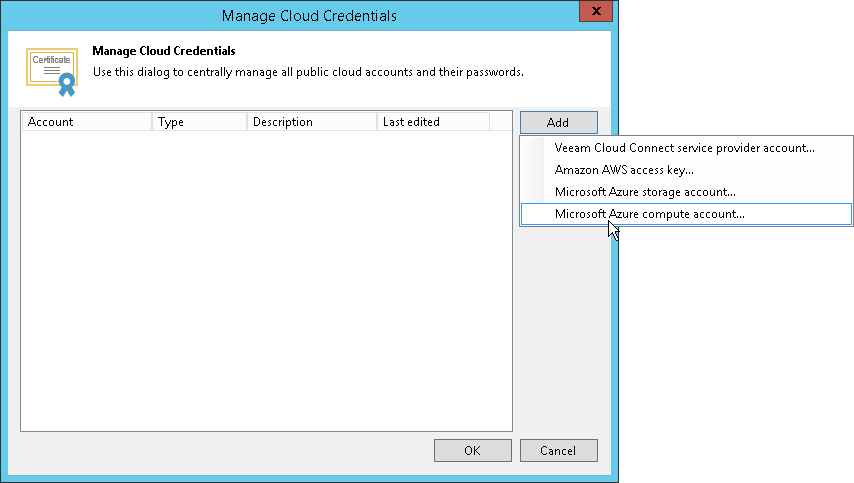
Task: Sort by the Last edited column
Action: pyautogui.click(x=432, y=122)
